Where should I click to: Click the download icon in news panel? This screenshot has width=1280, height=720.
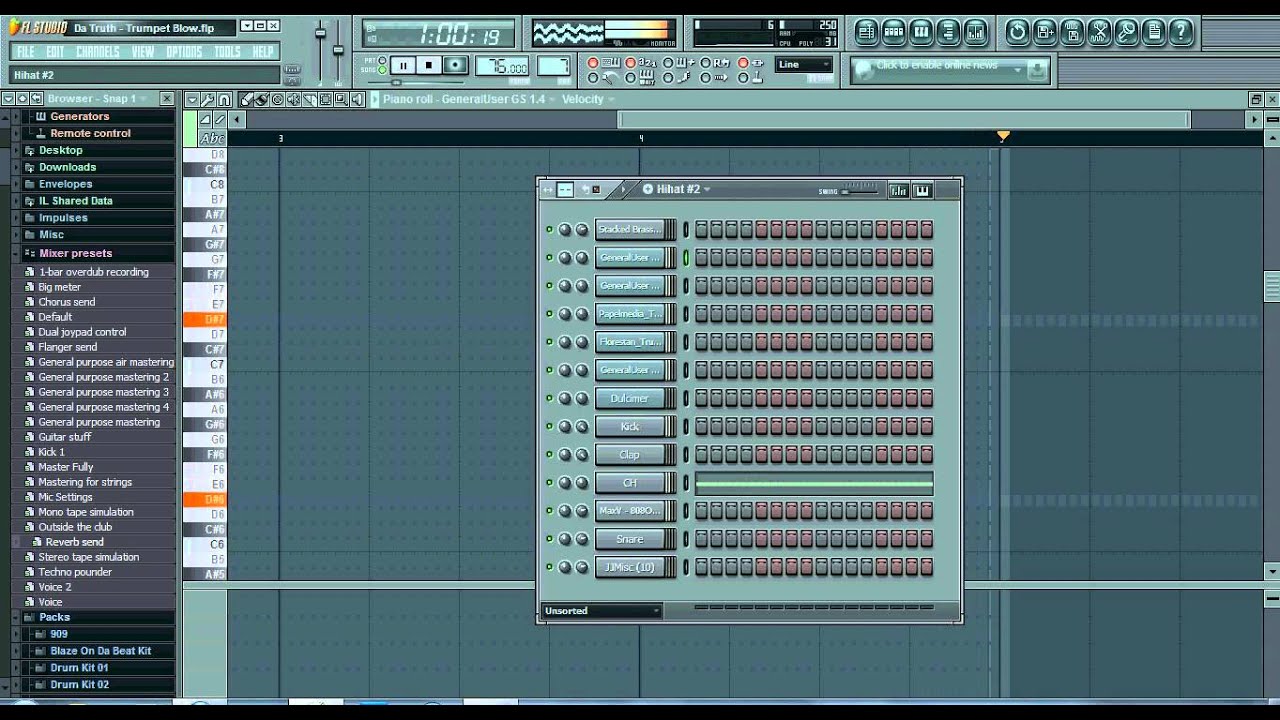point(1036,70)
